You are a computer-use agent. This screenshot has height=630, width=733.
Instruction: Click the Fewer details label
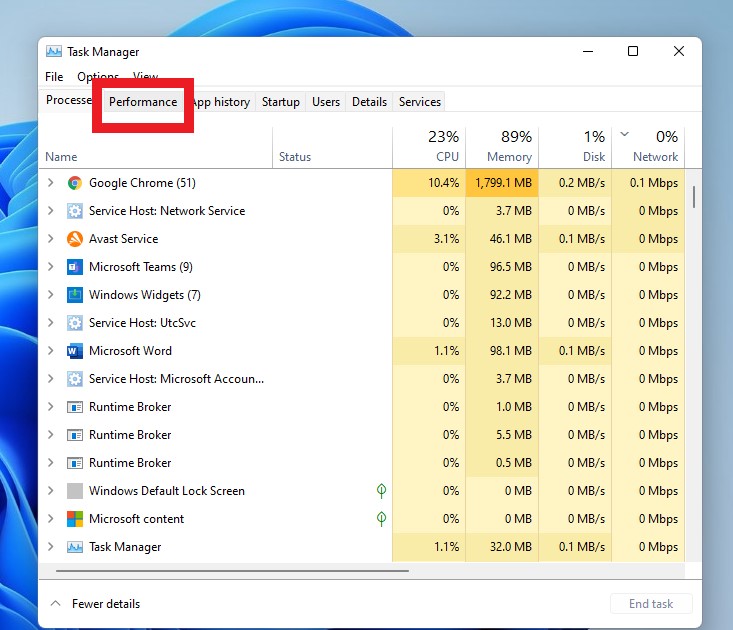106,604
